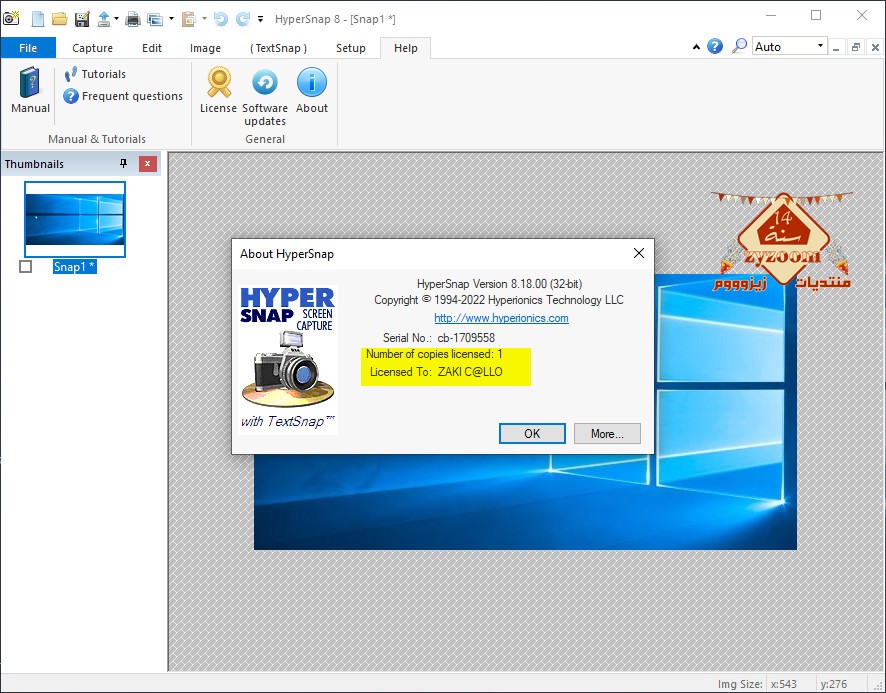
Task: Restore the Snap1 document window
Action: (x=855, y=47)
